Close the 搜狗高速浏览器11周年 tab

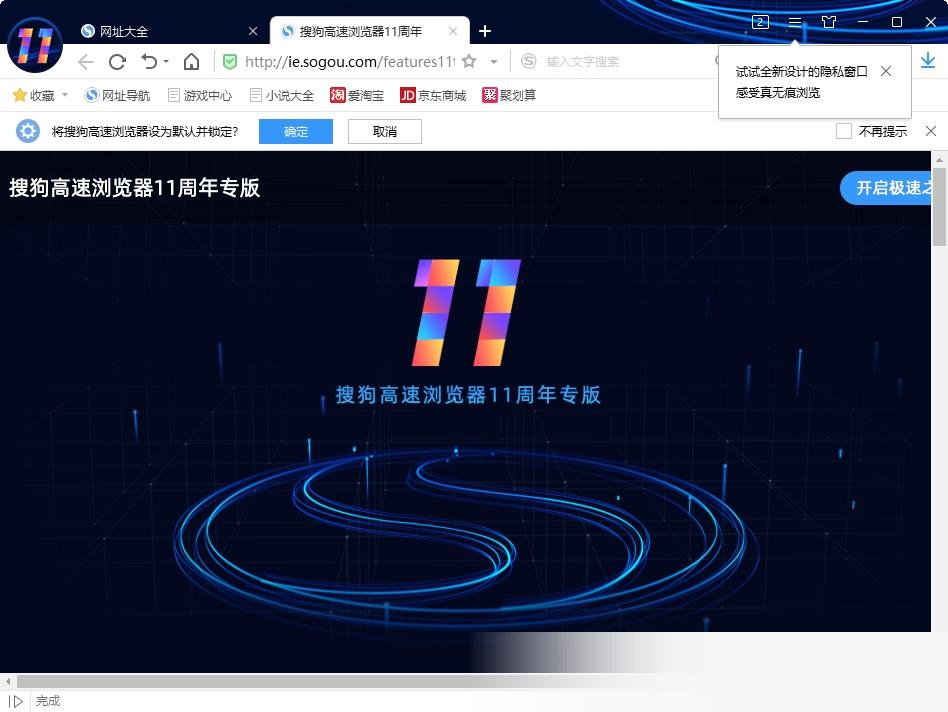tap(453, 31)
